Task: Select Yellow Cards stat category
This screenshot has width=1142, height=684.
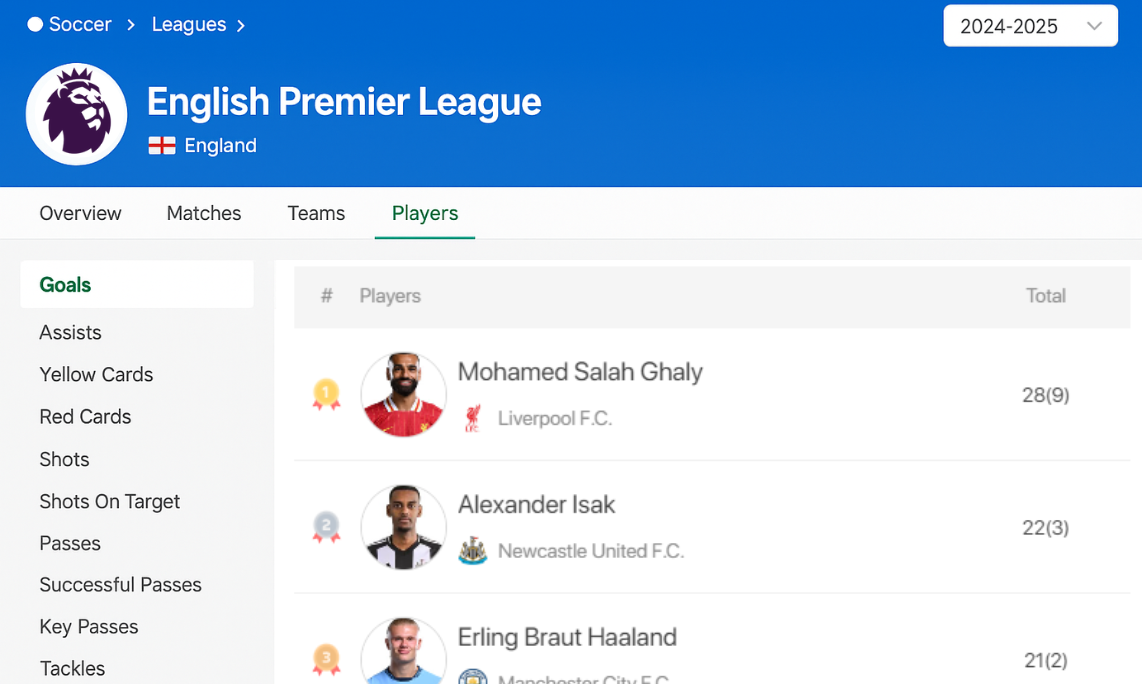Action: pyautogui.click(x=96, y=374)
